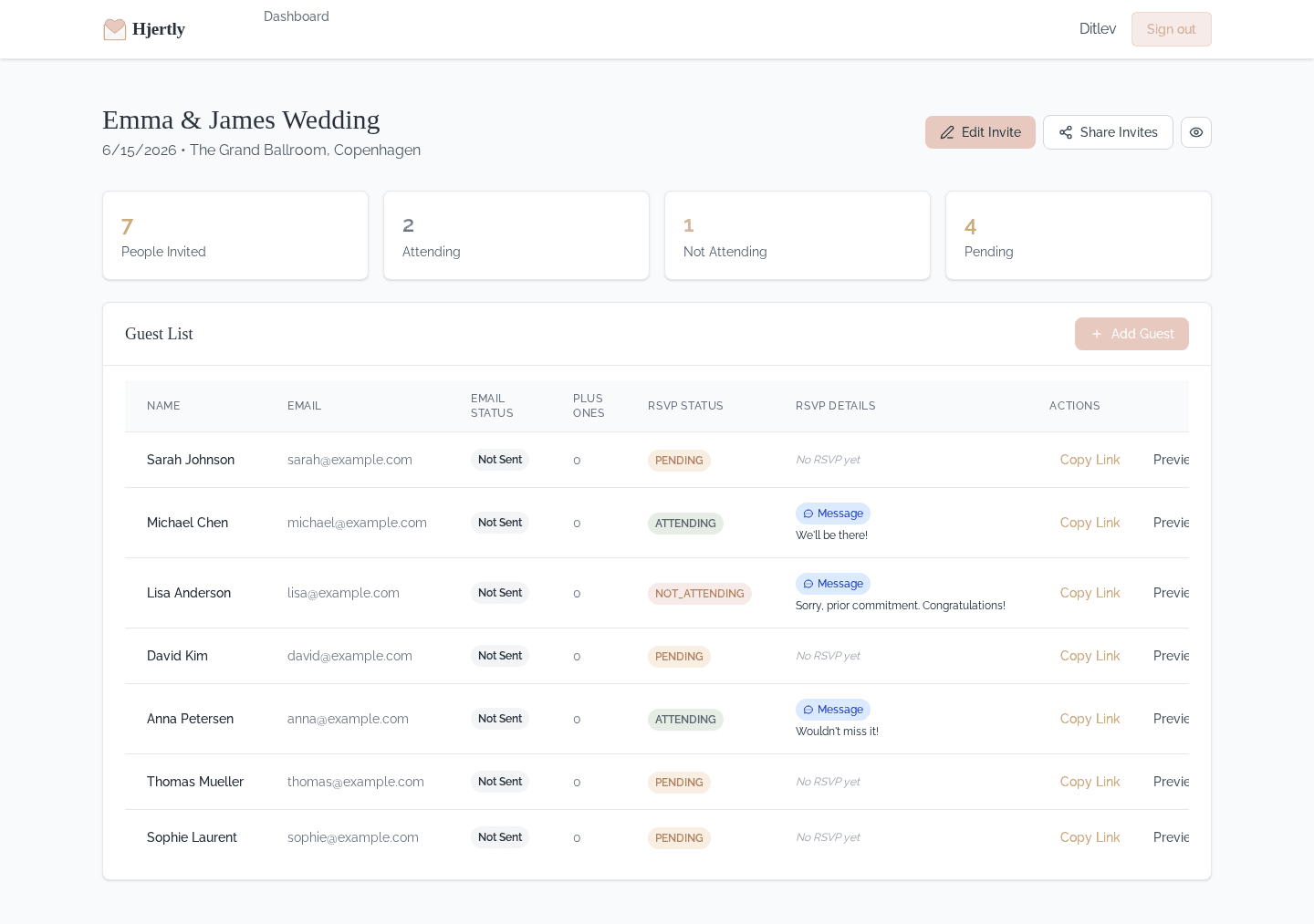The image size is (1314, 924).
Task: Click the share icon inside Share Invites
Action: point(1066,132)
